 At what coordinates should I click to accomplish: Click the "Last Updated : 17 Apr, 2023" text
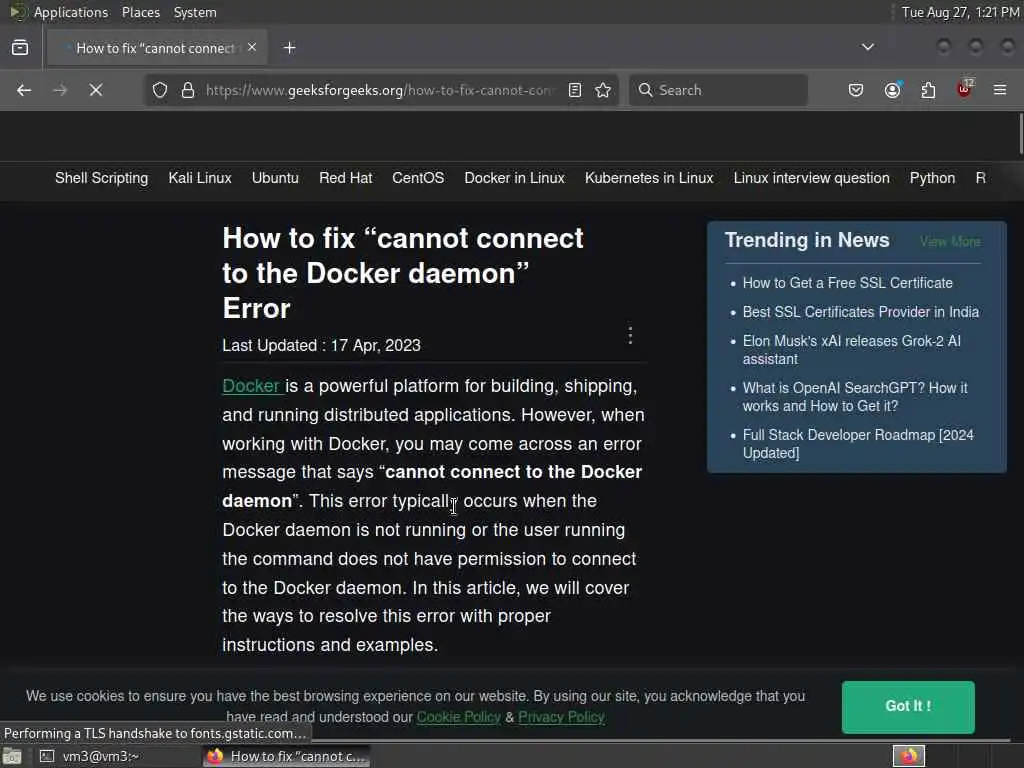point(321,345)
